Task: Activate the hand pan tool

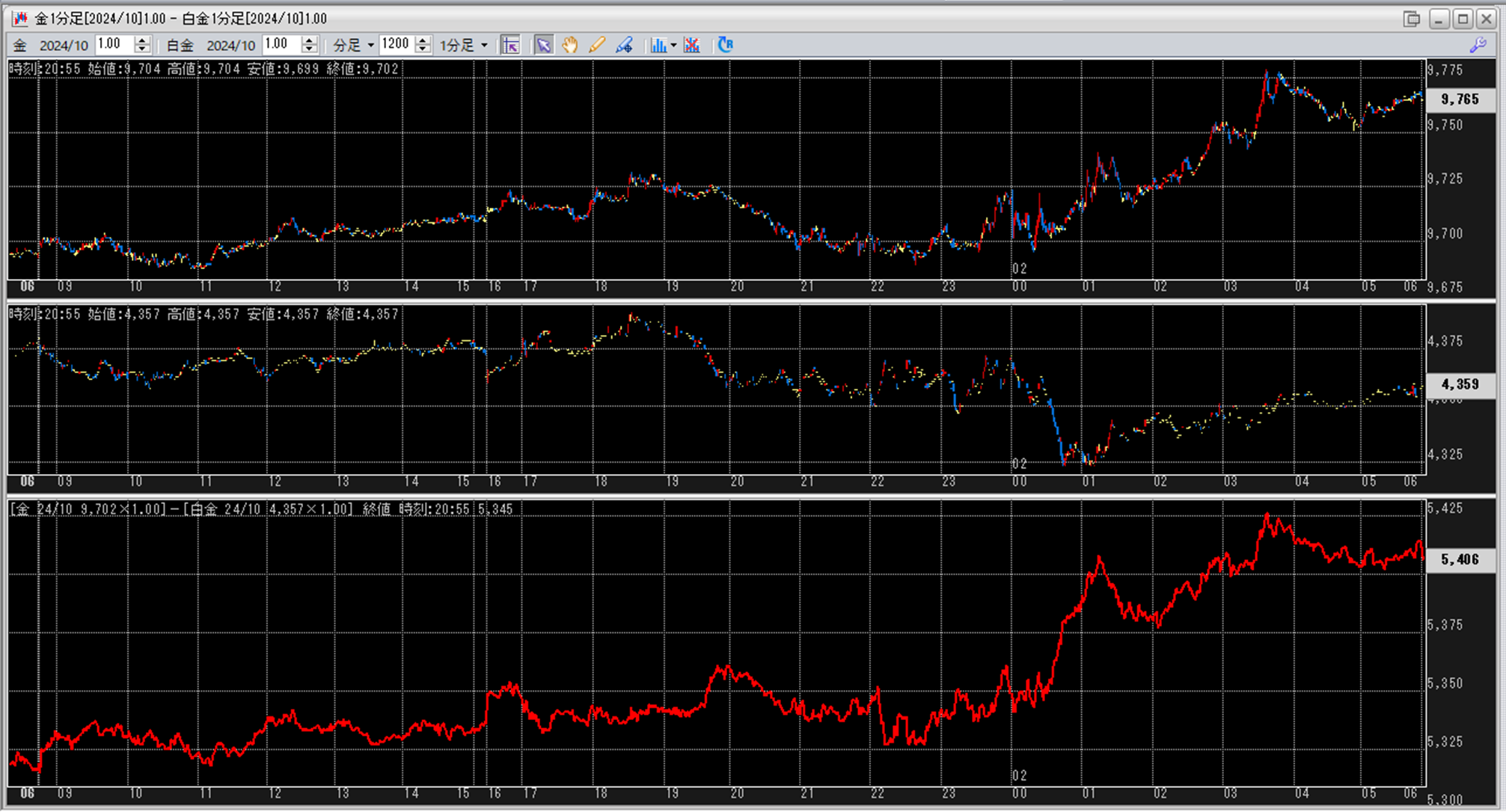Action: point(570,45)
